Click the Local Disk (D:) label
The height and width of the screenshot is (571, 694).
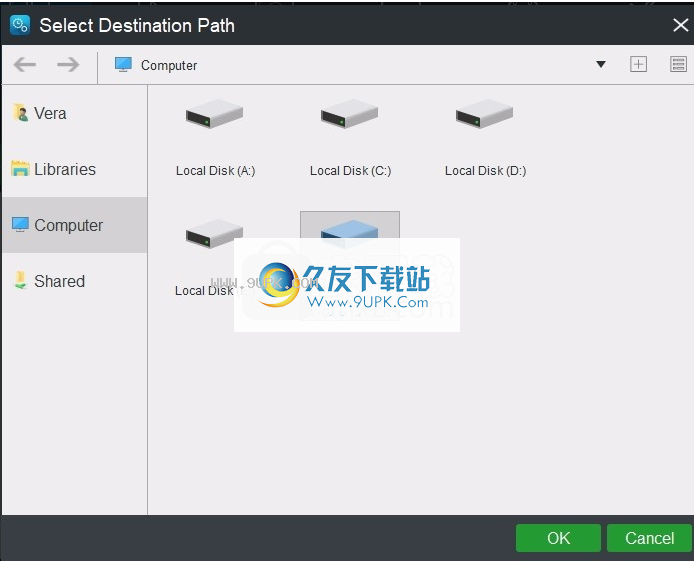click(x=486, y=171)
